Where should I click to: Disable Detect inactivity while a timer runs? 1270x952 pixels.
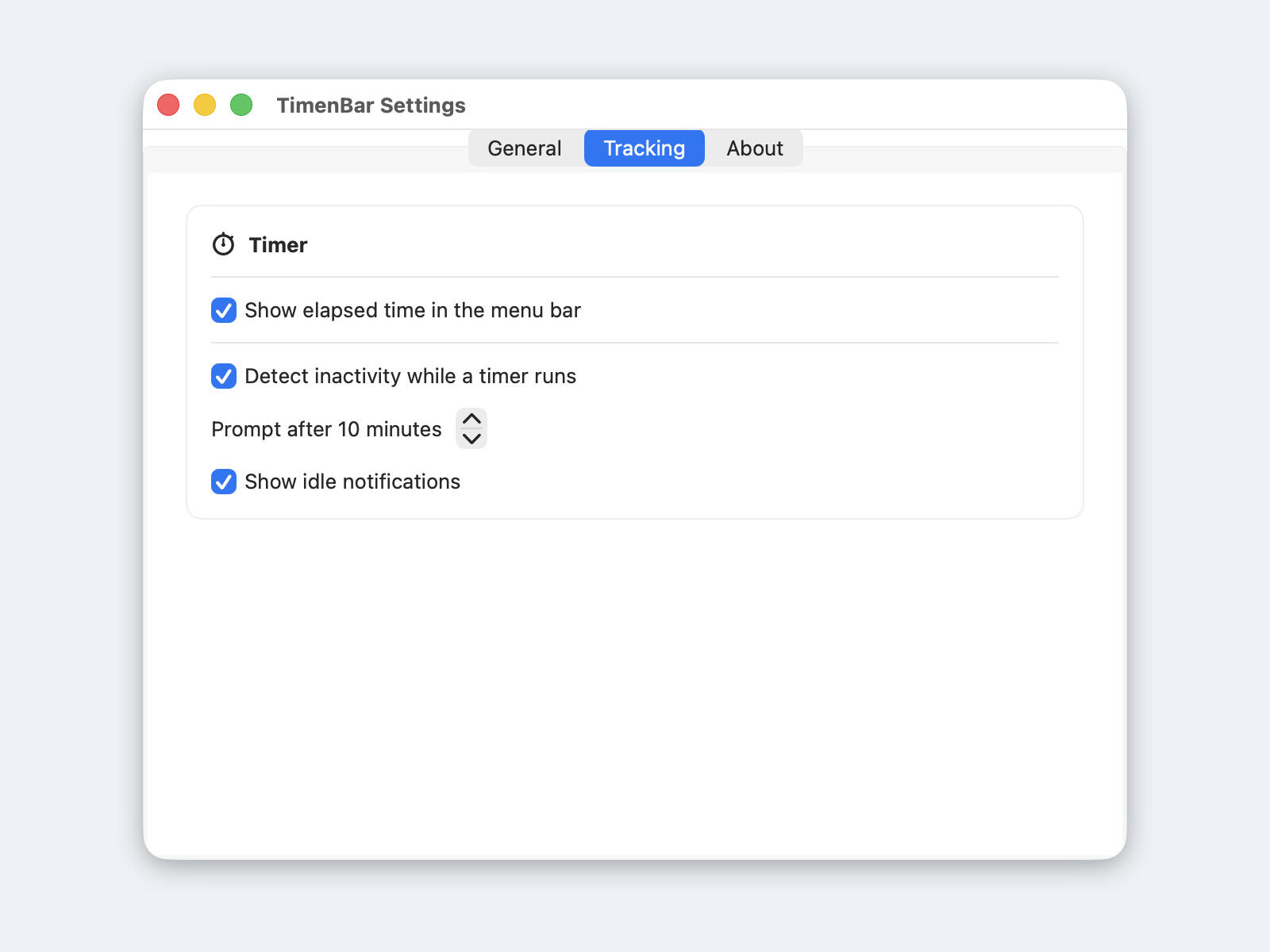(x=224, y=376)
